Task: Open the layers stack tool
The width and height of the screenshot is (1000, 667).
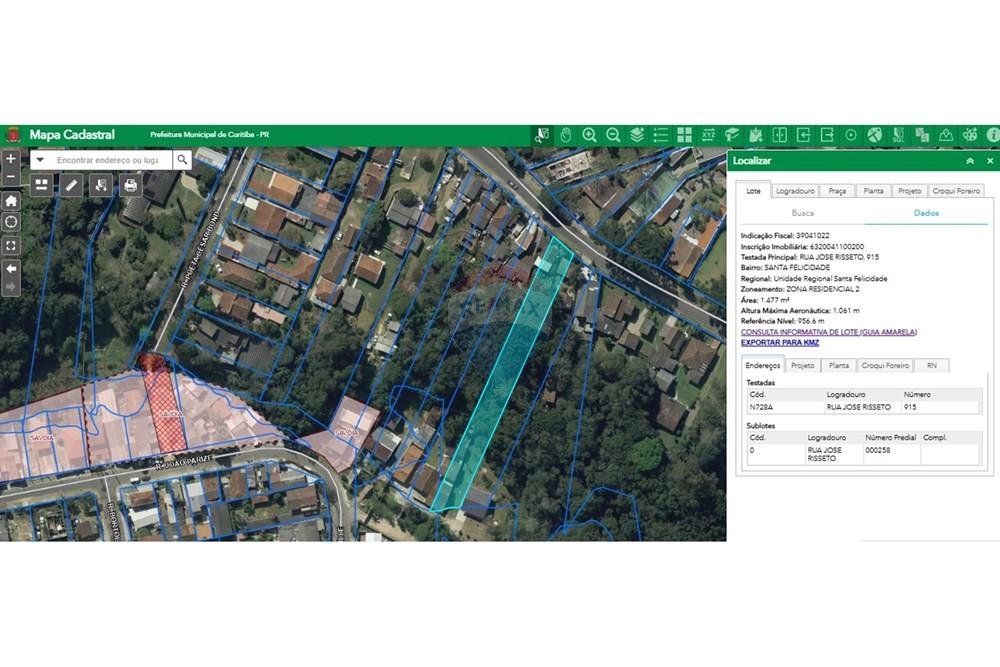Action: click(x=637, y=135)
